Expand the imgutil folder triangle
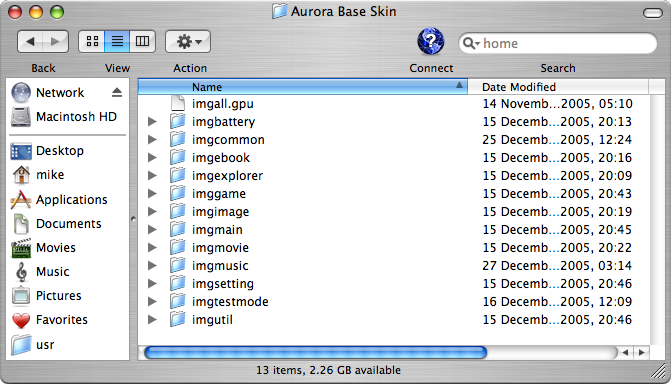 click(152, 319)
